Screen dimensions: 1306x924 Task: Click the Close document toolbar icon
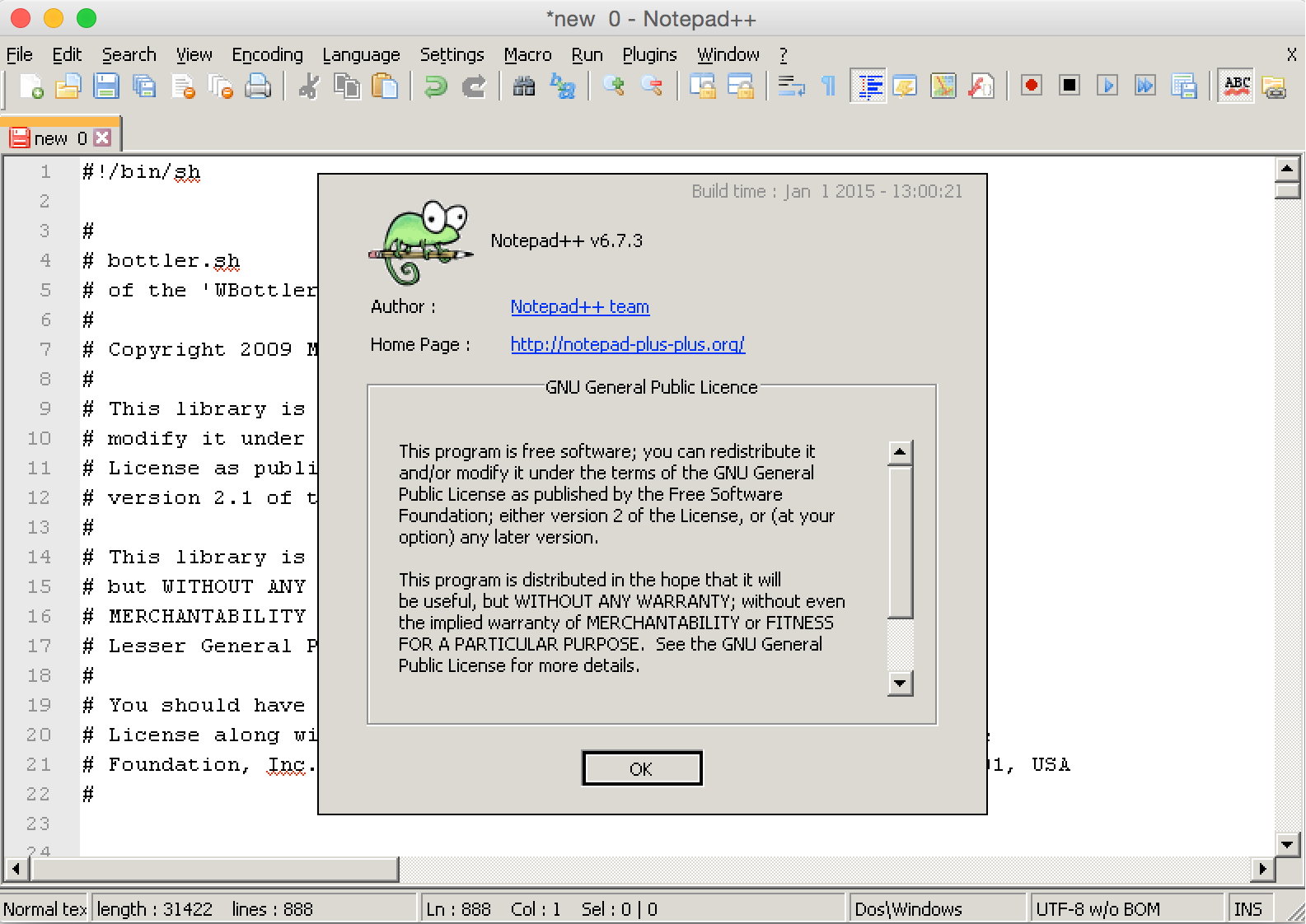(x=183, y=86)
